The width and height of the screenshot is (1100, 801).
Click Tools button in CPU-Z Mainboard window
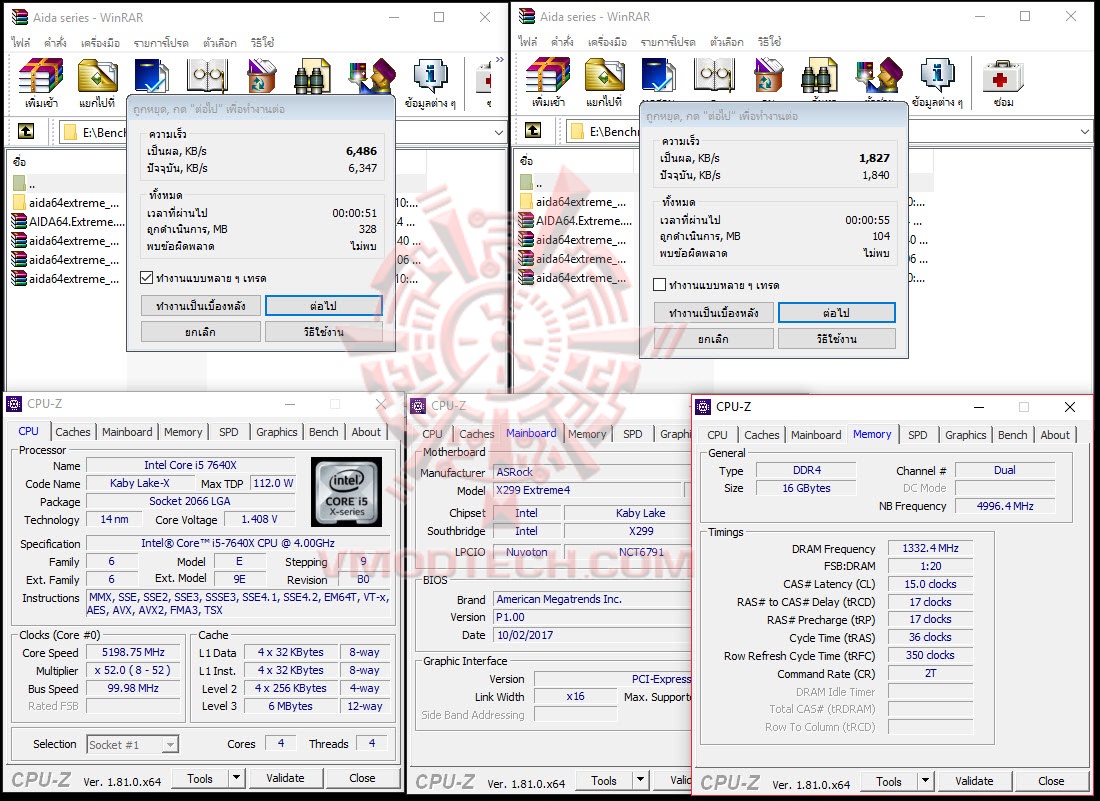[x=603, y=780]
